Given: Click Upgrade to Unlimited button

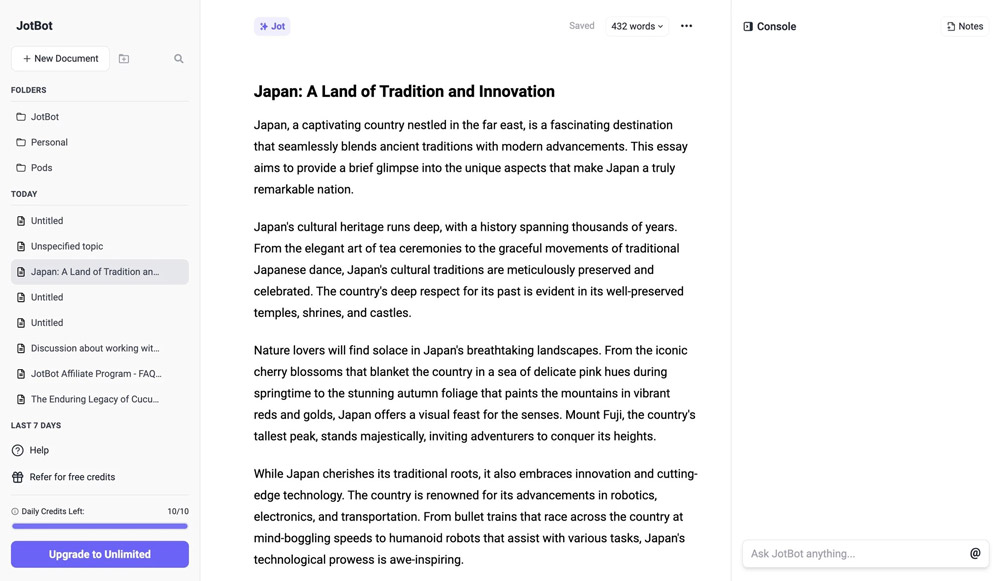Looking at the screenshot, I should pos(100,554).
